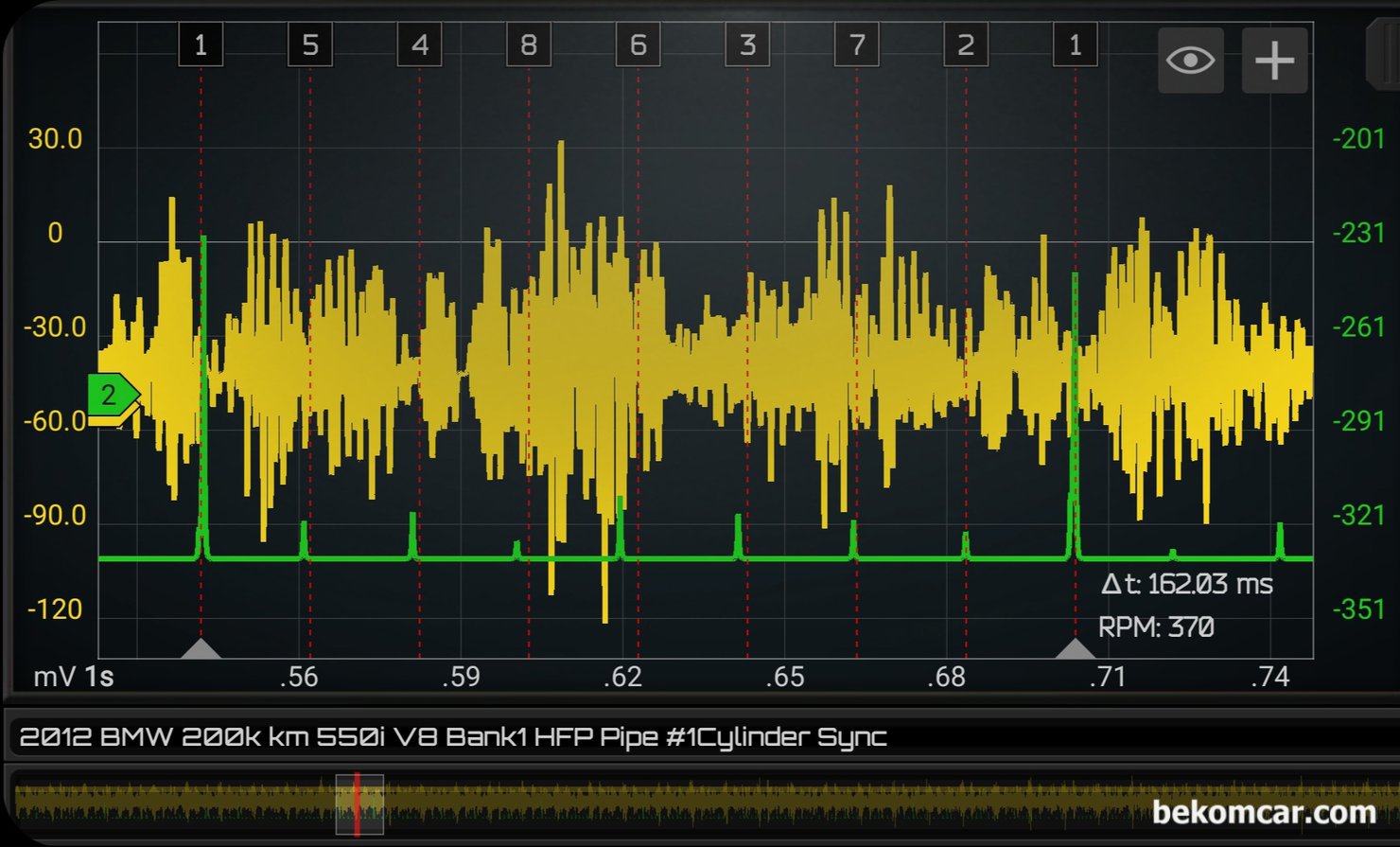Toggle trace visibility with the eye icon
The width and height of the screenshot is (1400, 847).
coord(1190,61)
